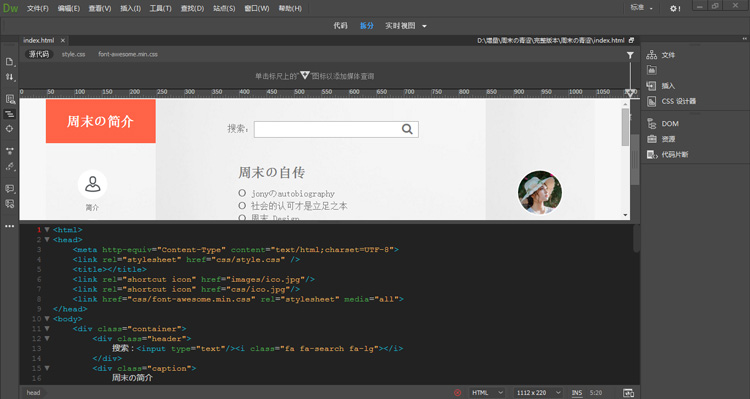Screen dimensions: 750x399
Task: Open the CSS 设计器 panel
Action: click(x=672, y=101)
